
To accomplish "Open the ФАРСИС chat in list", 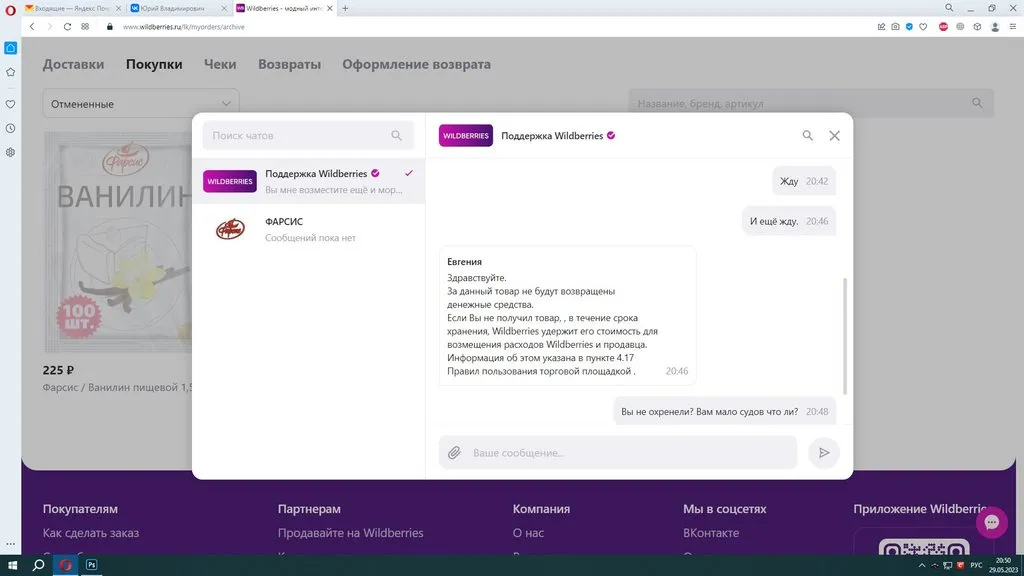I will 309,229.
